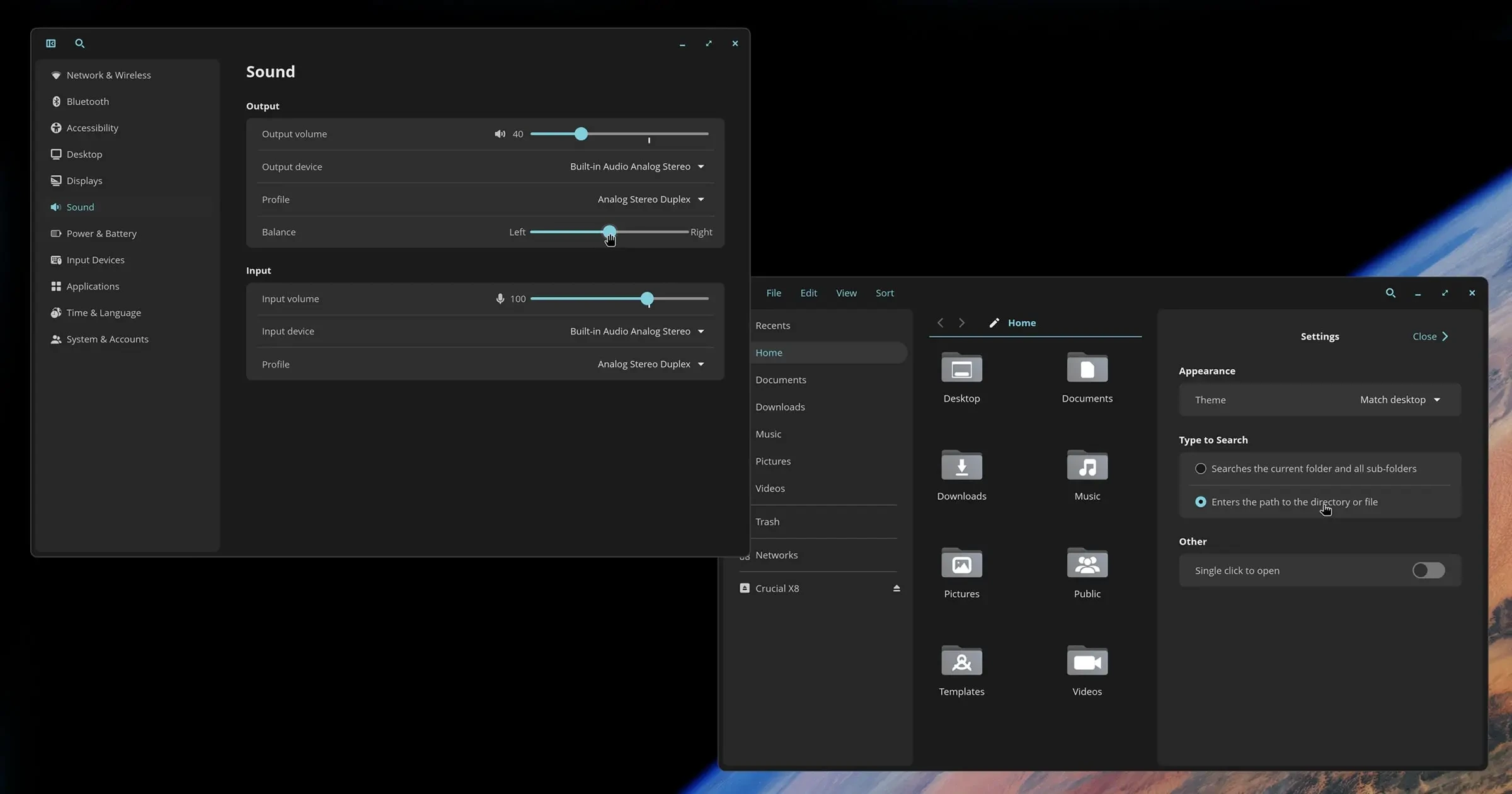Open the Videos folder icon in Files grid
This screenshot has height=794, width=1512.
click(x=1087, y=660)
